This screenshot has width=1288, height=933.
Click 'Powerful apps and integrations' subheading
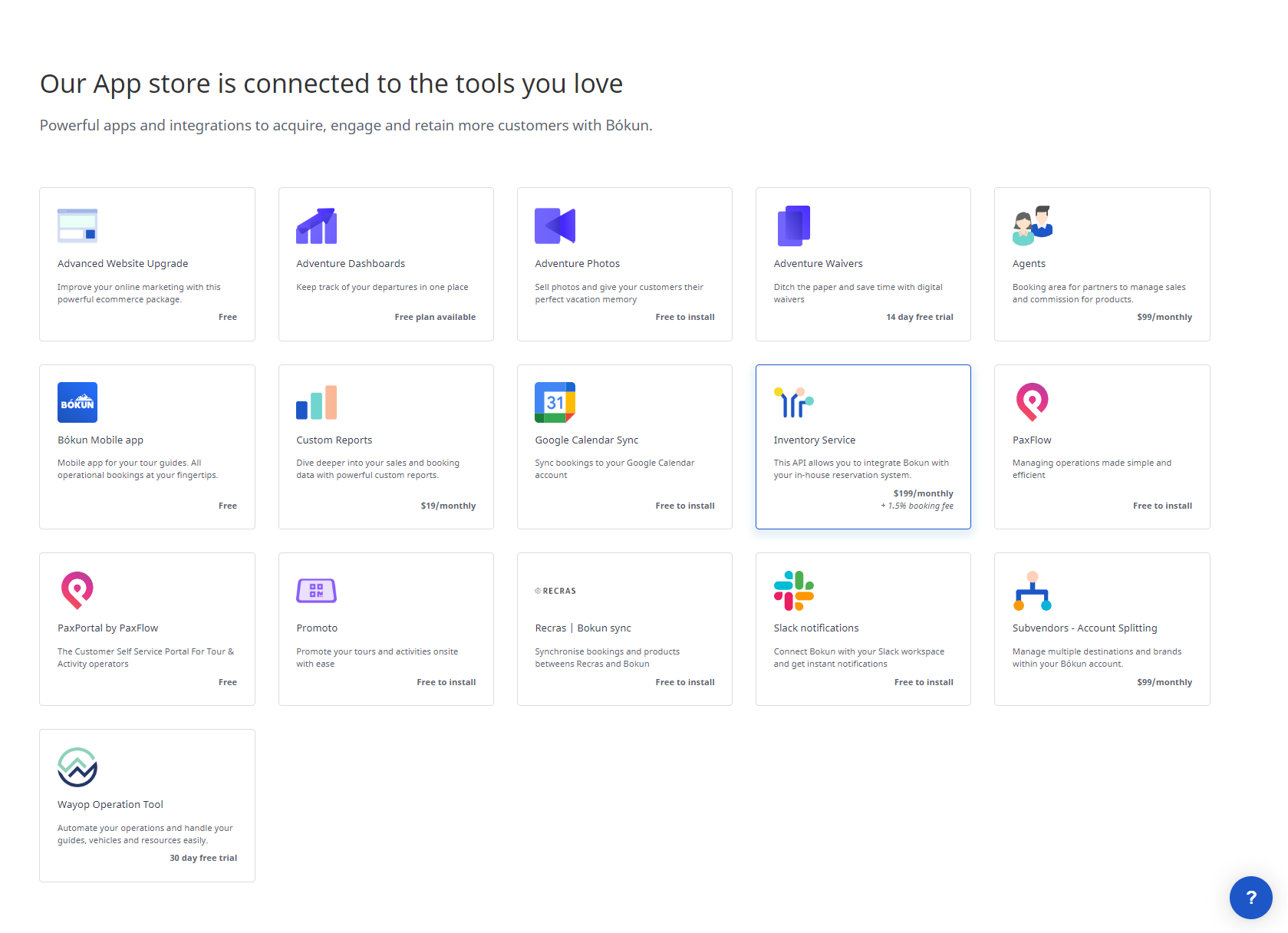(x=346, y=125)
